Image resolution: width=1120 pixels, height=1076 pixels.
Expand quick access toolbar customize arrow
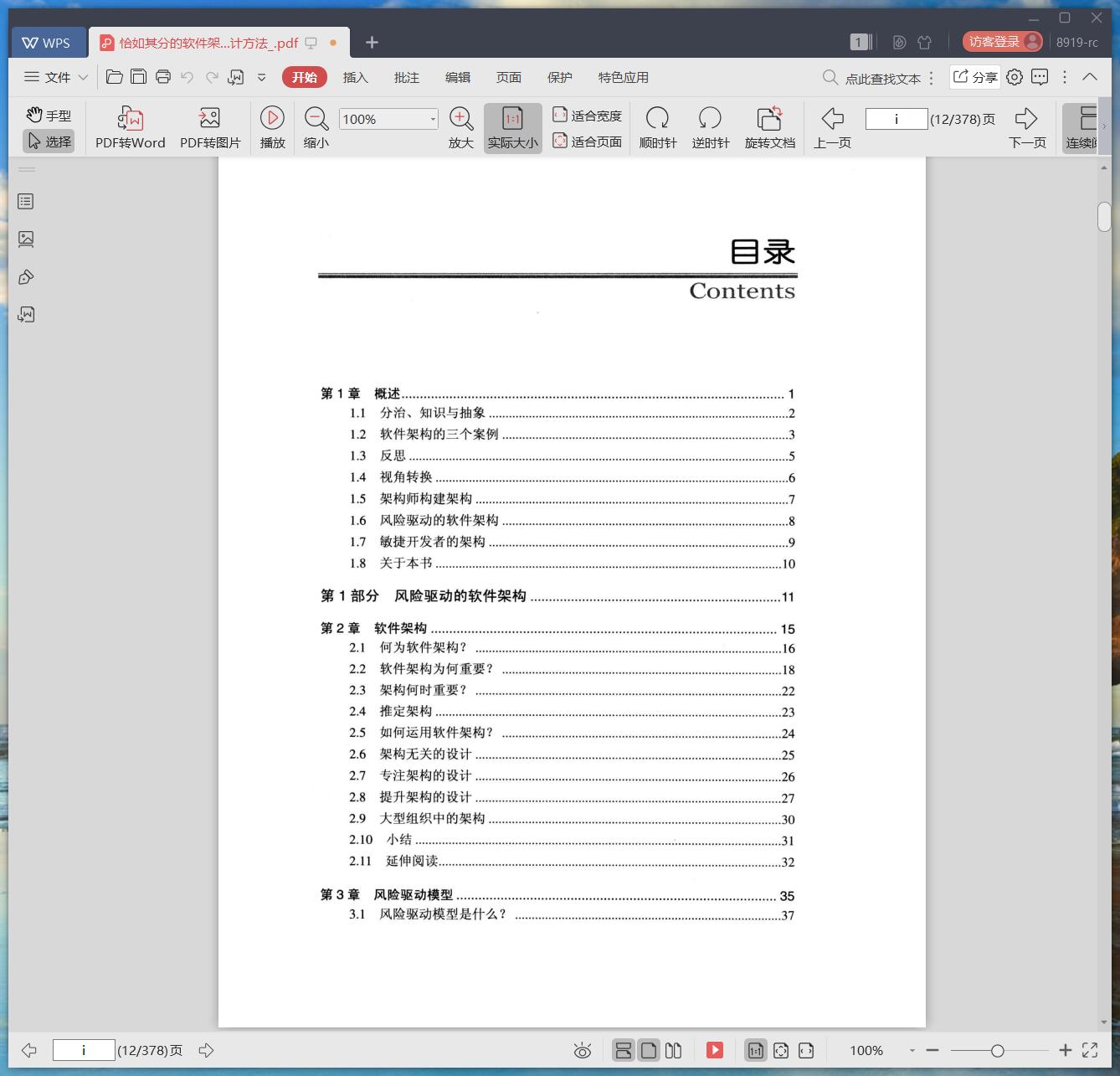(x=261, y=77)
